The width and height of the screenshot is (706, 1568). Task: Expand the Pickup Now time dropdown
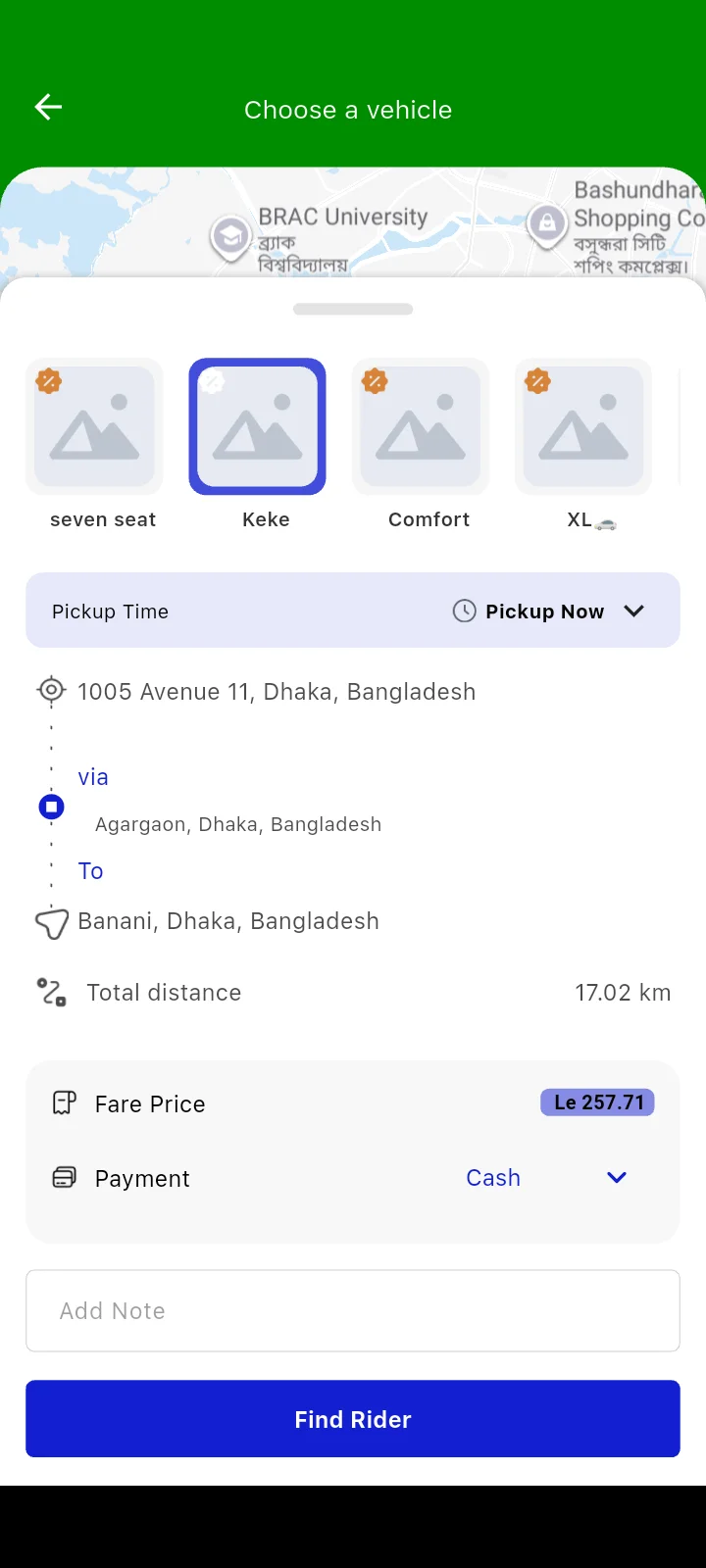634,612
